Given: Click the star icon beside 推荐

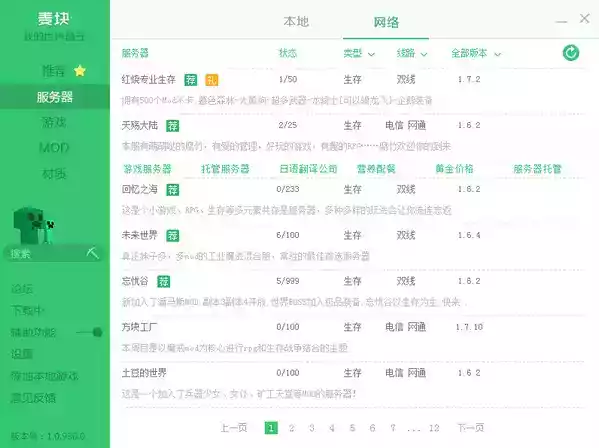Looking at the screenshot, I should tap(80, 71).
